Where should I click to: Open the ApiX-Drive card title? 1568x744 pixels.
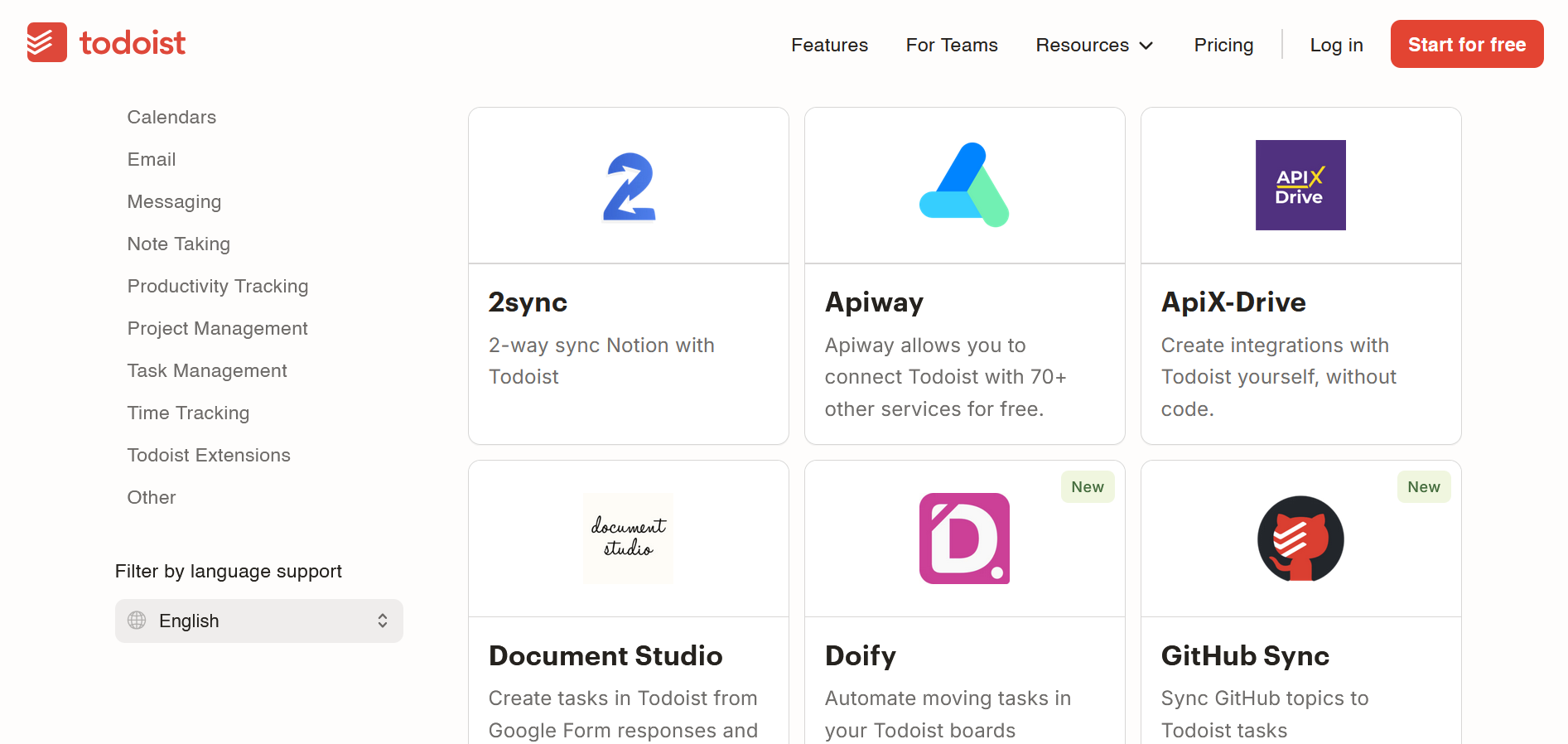click(x=1233, y=302)
